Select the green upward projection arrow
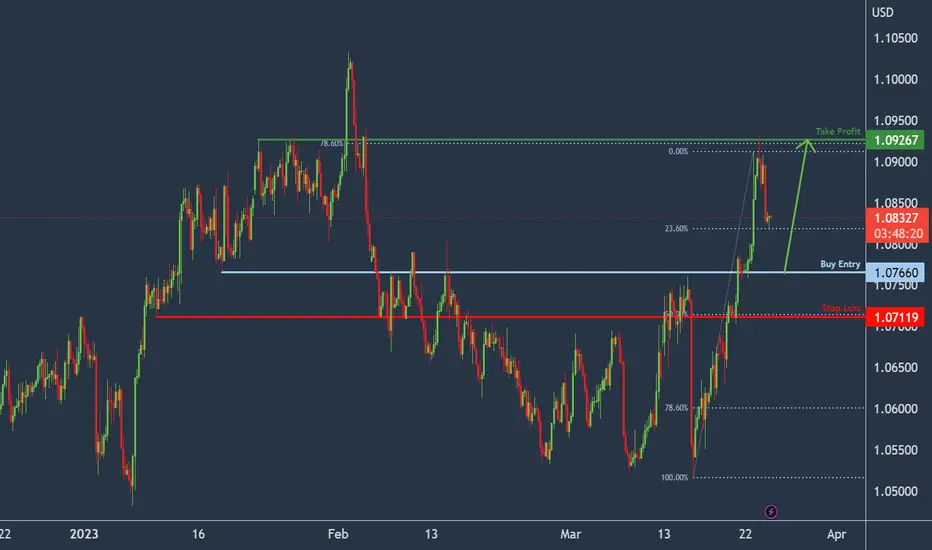The image size is (932, 550). [x=796, y=206]
